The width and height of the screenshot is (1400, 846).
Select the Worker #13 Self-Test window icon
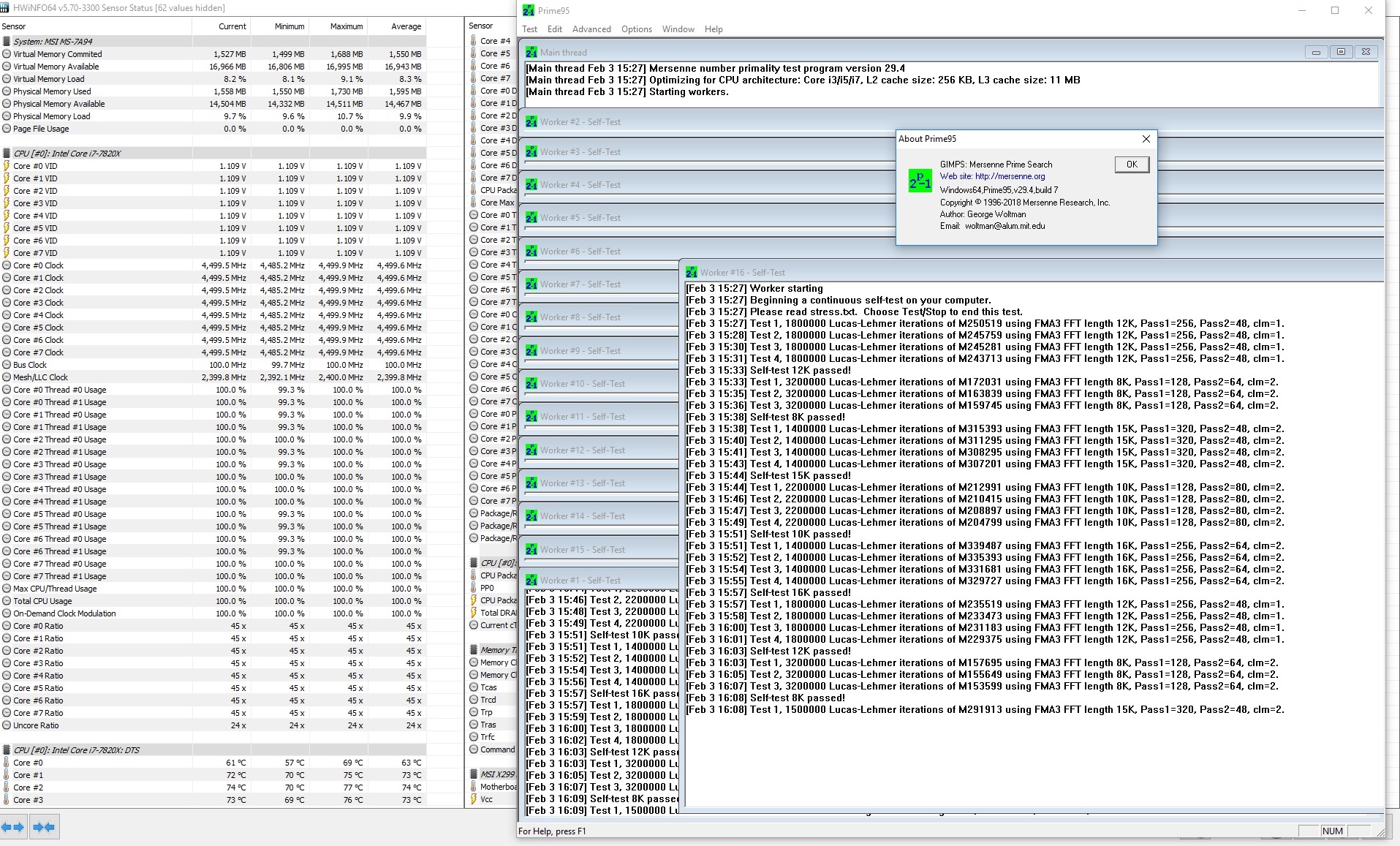[x=531, y=483]
